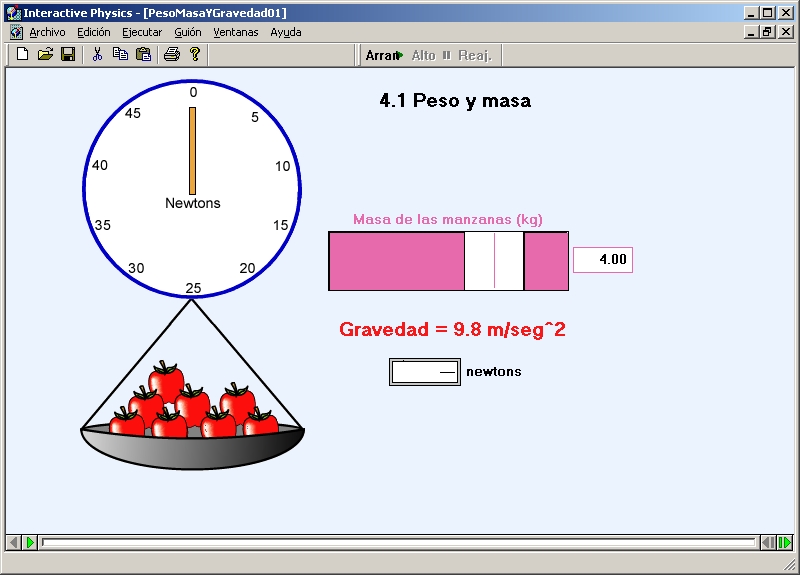The width and height of the screenshot is (800, 575).
Task: Click the pink slider track right of handle
Action: pos(546,261)
